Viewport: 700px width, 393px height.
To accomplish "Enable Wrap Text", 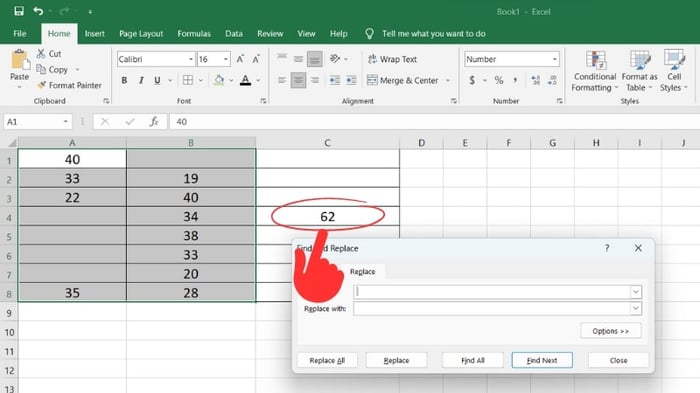I will (x=392, y=59).
